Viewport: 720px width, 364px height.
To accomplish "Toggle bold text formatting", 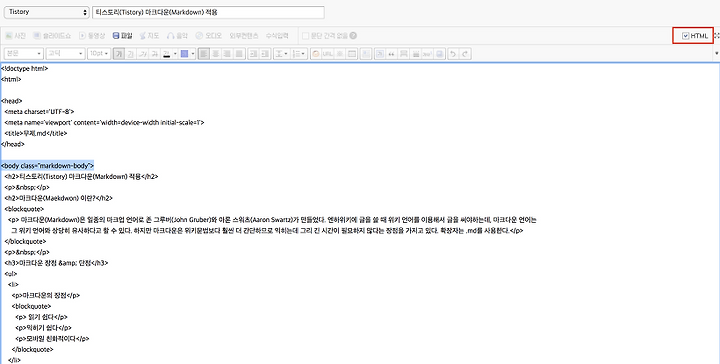I will tap(119, 54).
